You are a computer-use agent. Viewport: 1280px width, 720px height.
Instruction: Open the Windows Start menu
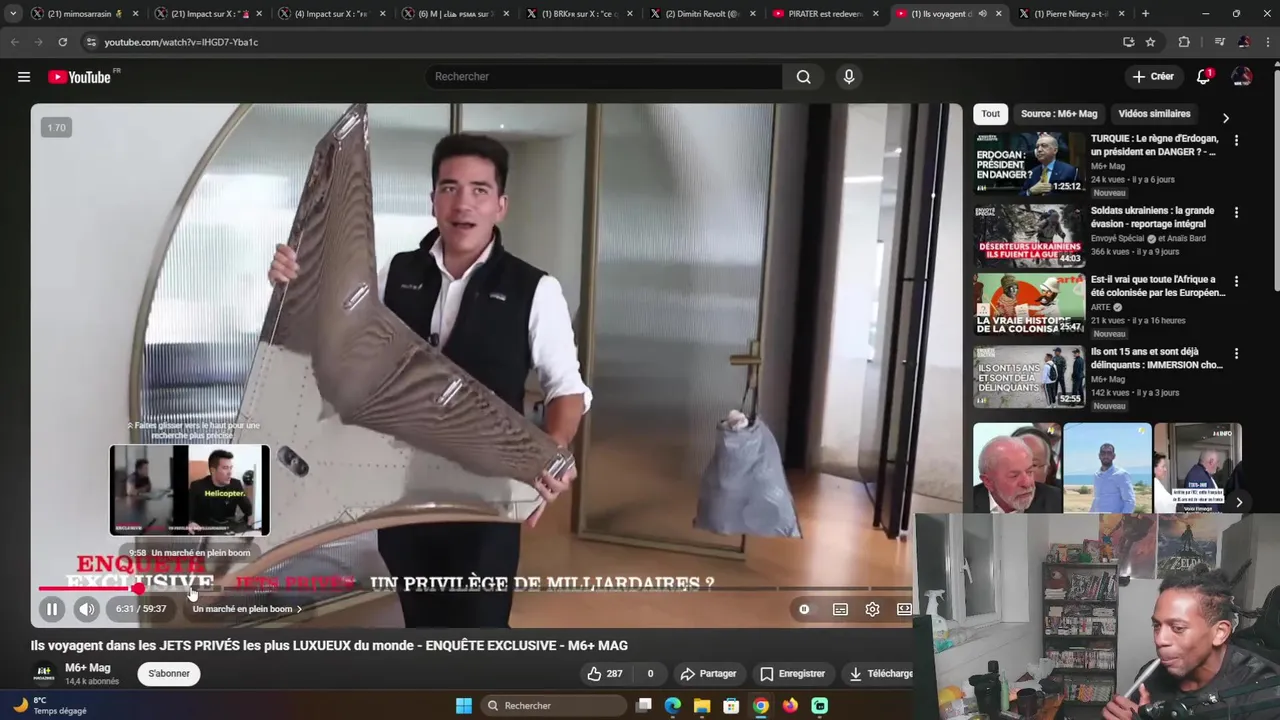point(464,706)
